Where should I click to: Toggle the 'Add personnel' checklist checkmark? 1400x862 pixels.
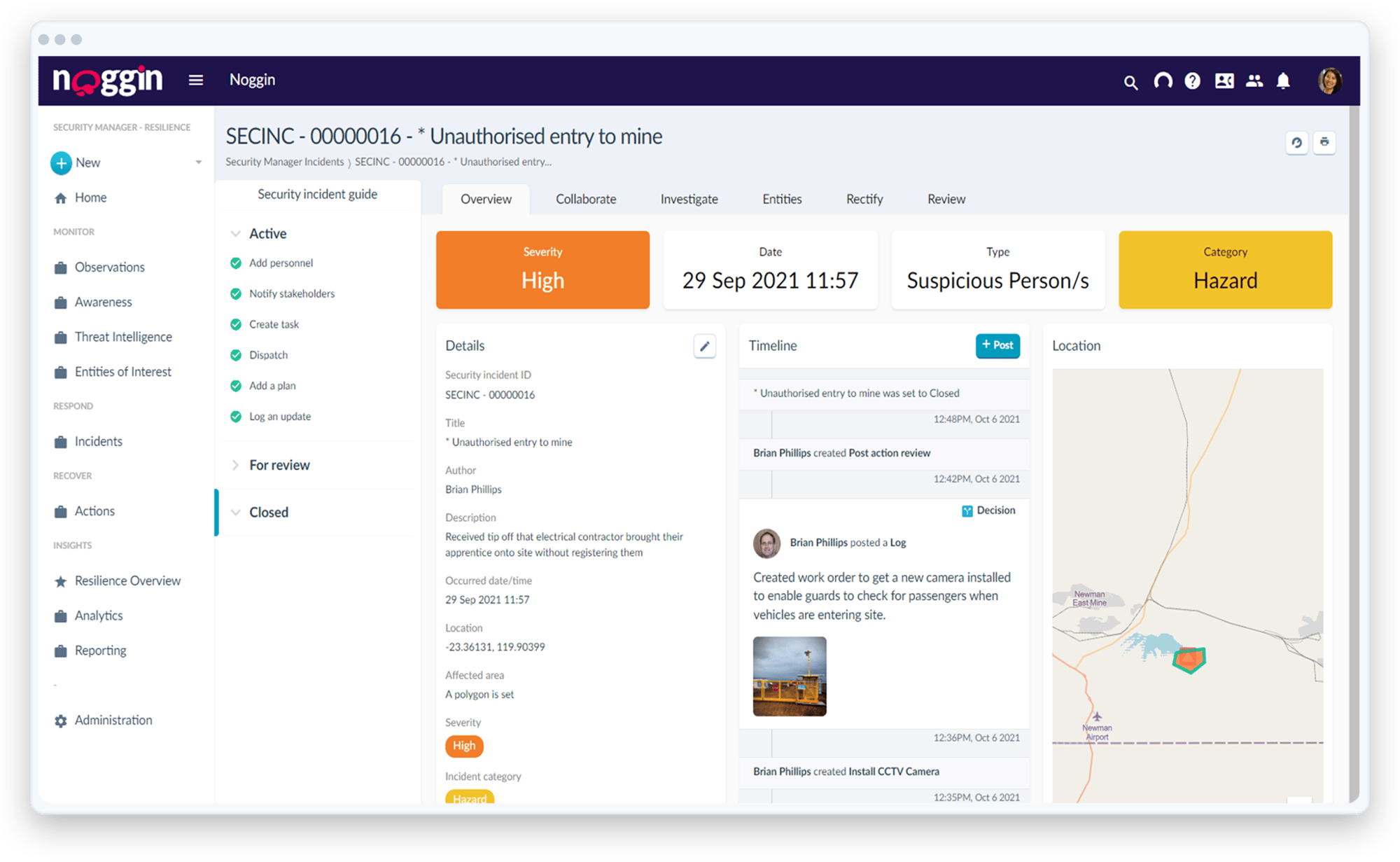click(235, 263)
